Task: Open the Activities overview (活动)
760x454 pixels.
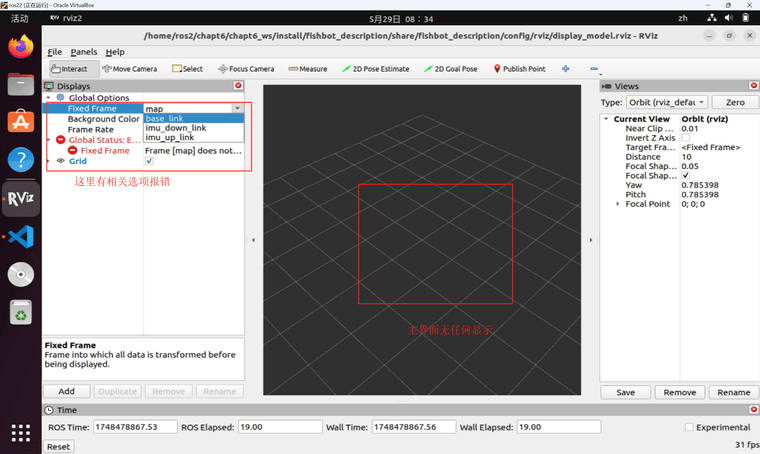Action: [x=20, y=18]
